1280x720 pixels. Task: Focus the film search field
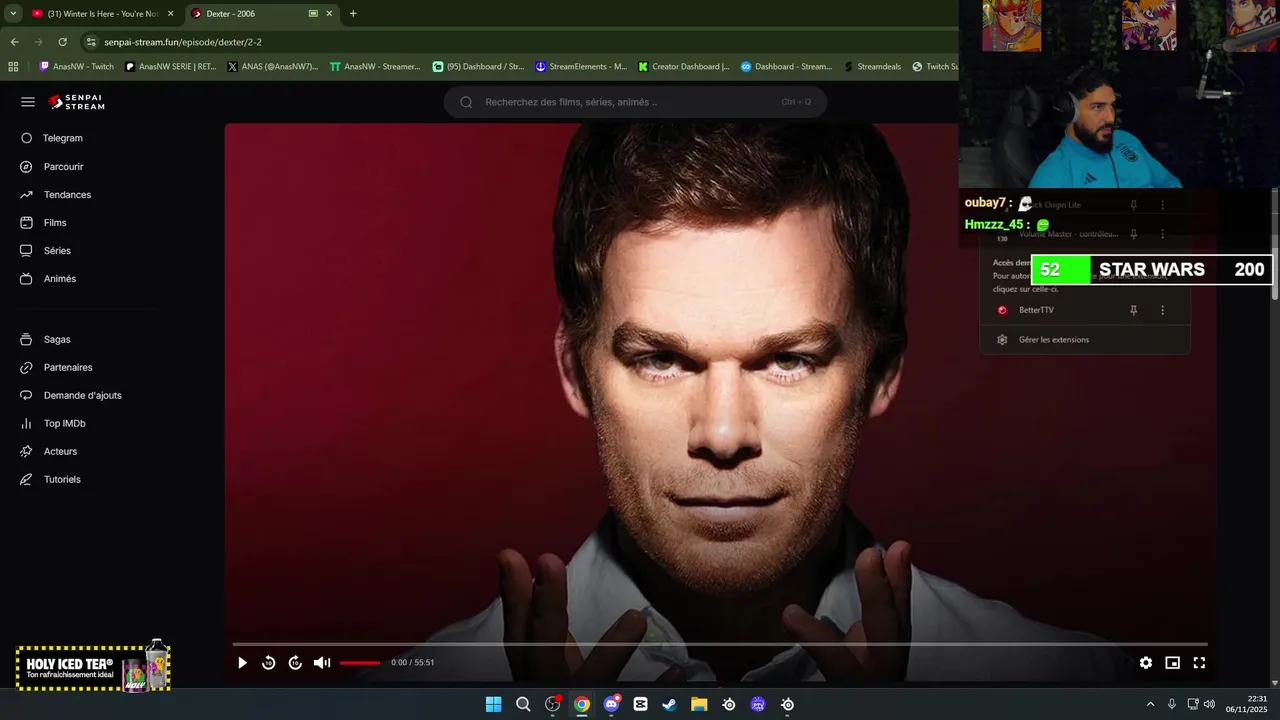tap(635, 102)
